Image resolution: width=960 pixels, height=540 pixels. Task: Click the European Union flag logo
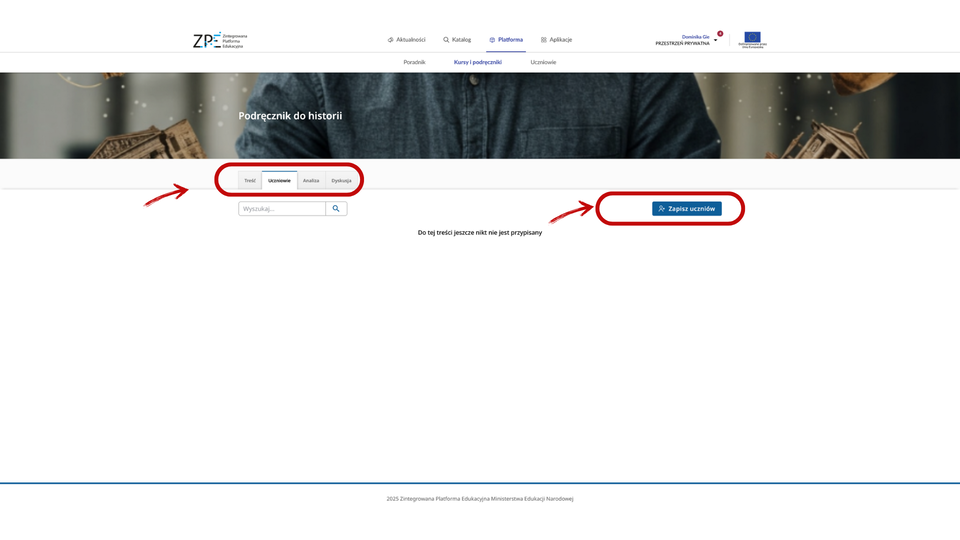[x=752, y=39]
